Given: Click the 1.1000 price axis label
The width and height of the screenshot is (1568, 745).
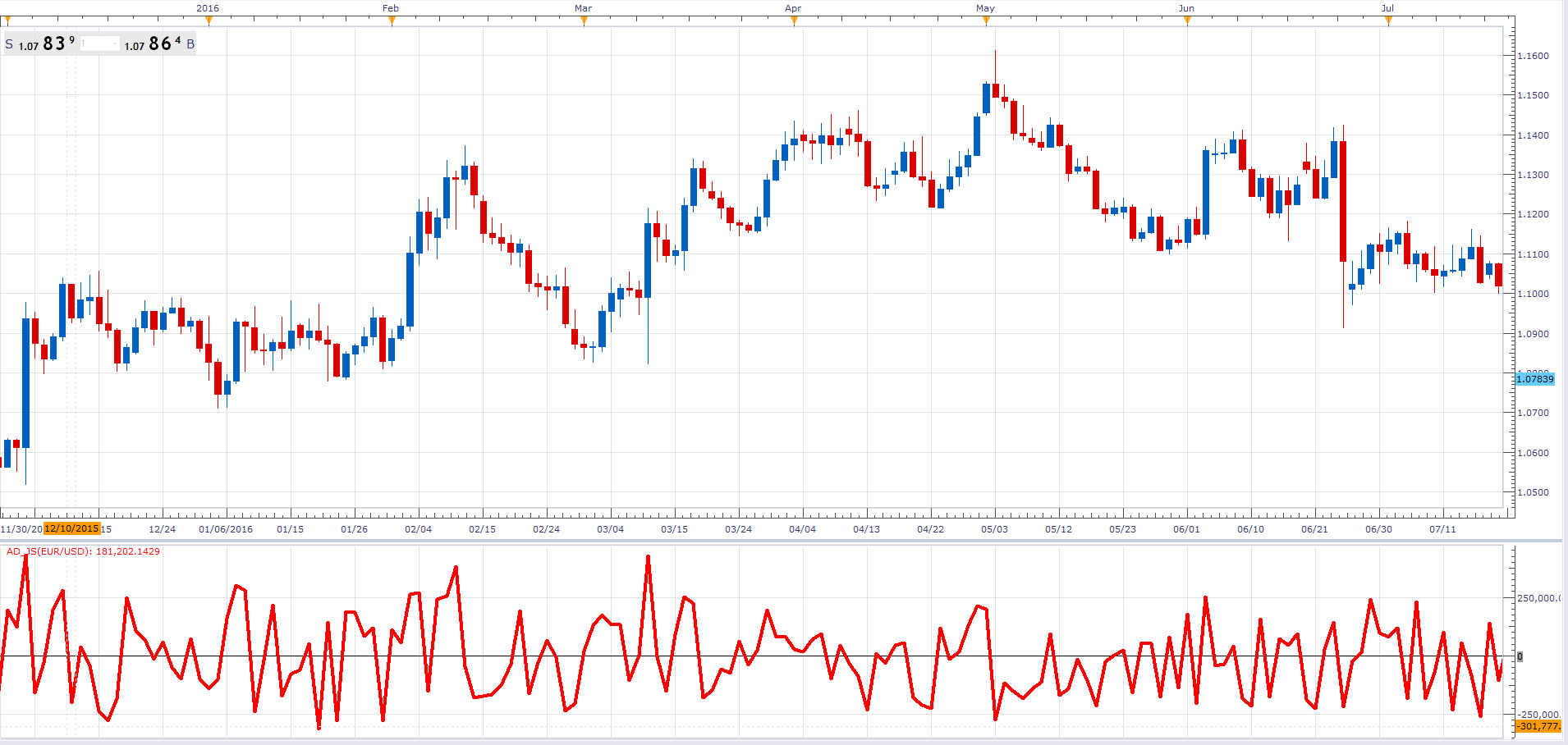Looking at the screenshot, I should (x=1533, y=294).
